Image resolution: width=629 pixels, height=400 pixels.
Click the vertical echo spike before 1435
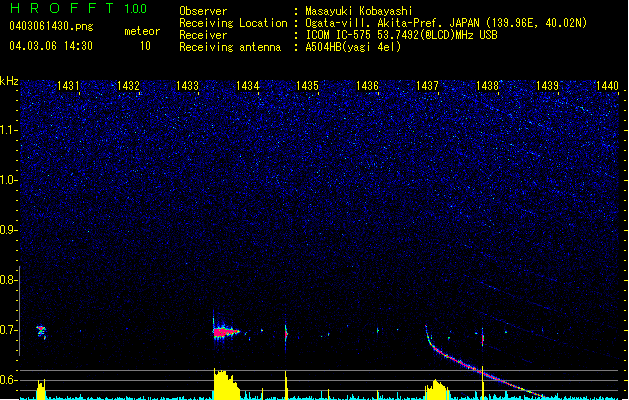[x=286, y=334]
